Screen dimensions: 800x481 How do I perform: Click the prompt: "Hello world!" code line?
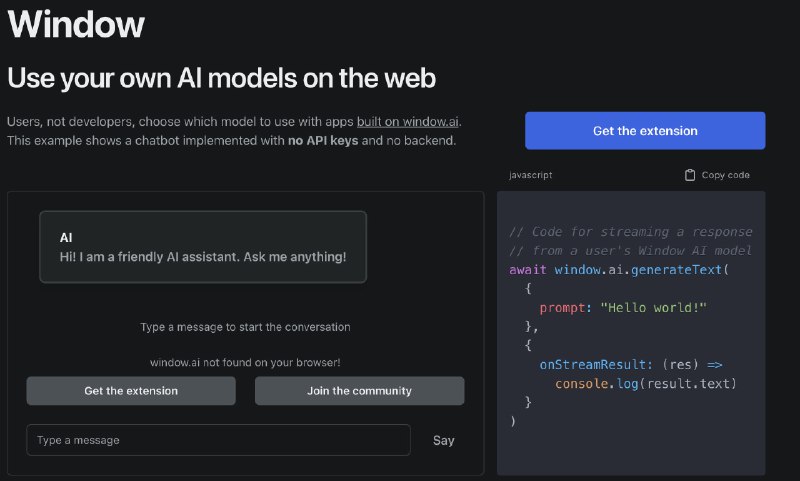[623, 308]
